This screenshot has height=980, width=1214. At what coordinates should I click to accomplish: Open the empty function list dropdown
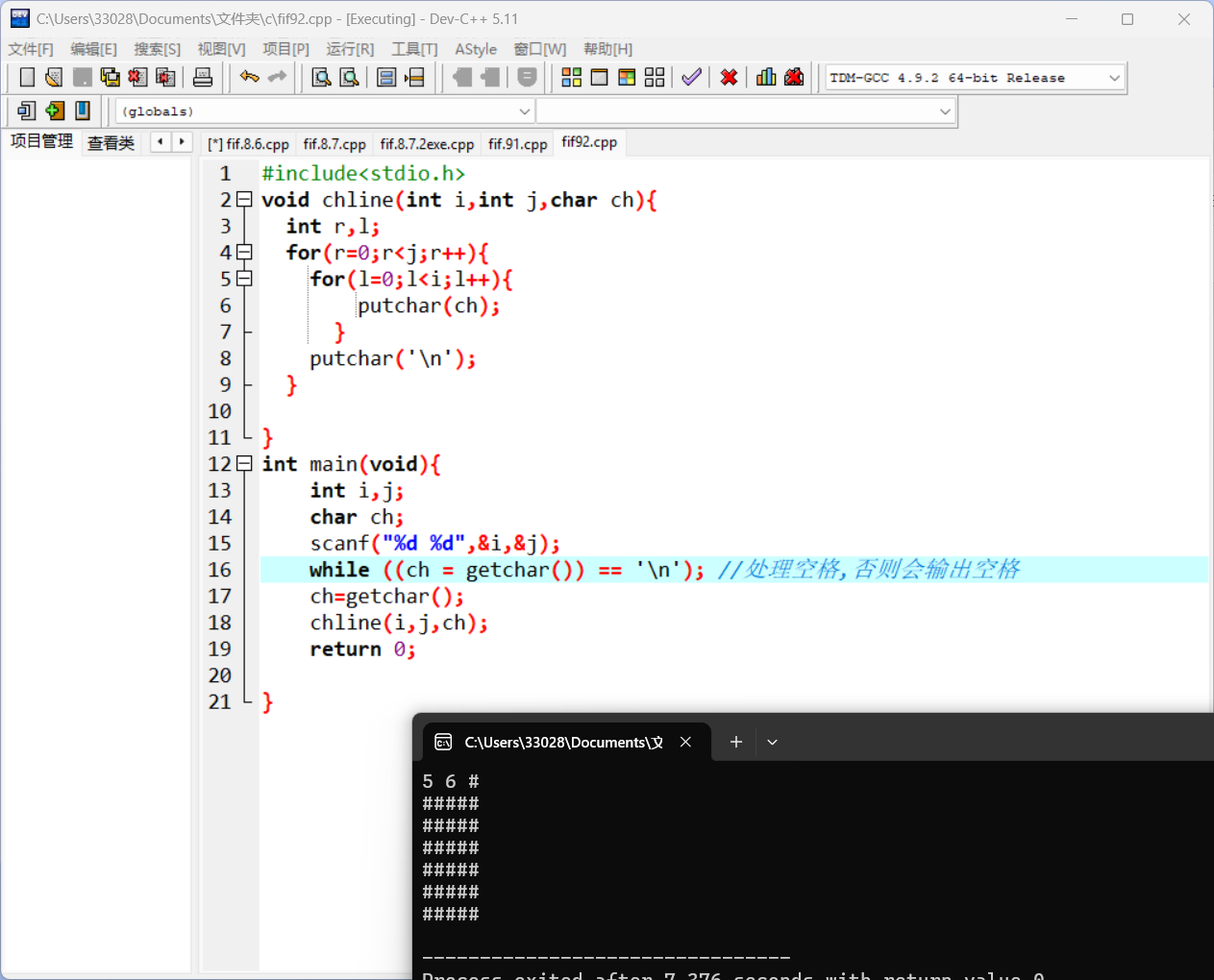pyautogui.click(x=745, y=111)
